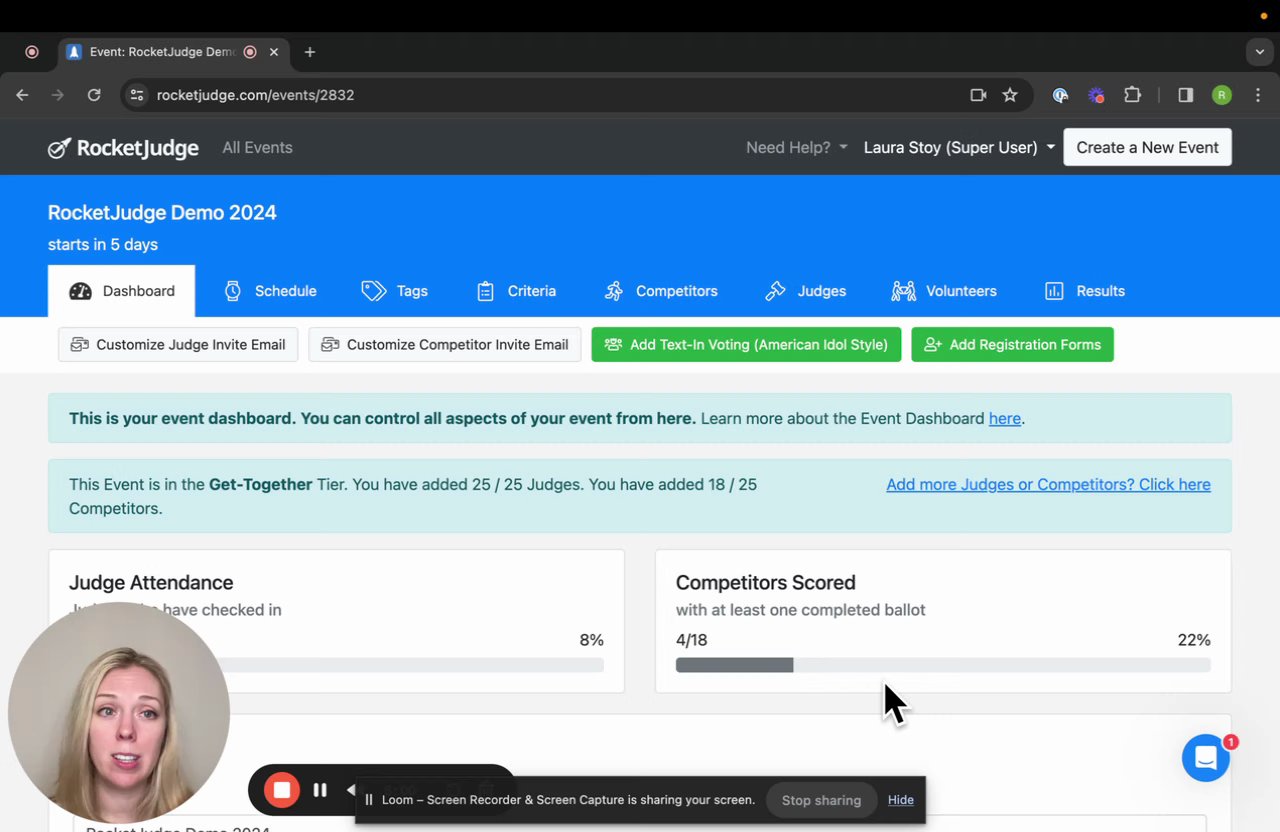Screen dimensions: 1280x832
Task: Stop the Loom recording with the red button
Action: pos(282,790)
